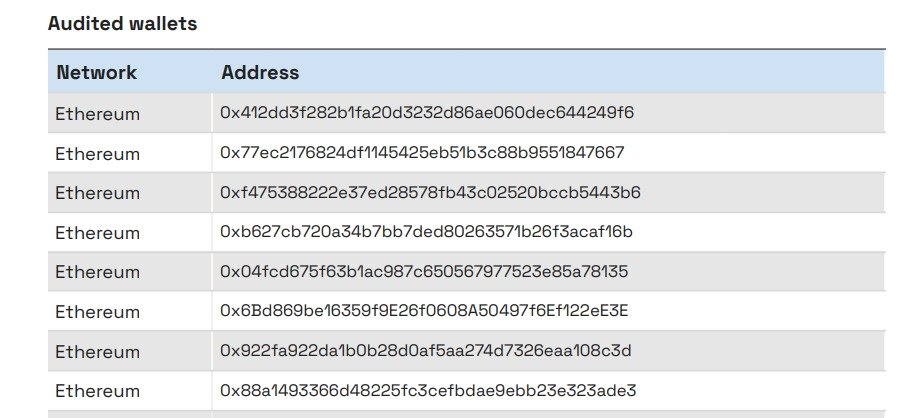Image resolution: width=924 pixels, height=418 pixels.
Task: Select address starting with 0xf475388222e3
Action: pyautogui.click(x=430, y=192)
